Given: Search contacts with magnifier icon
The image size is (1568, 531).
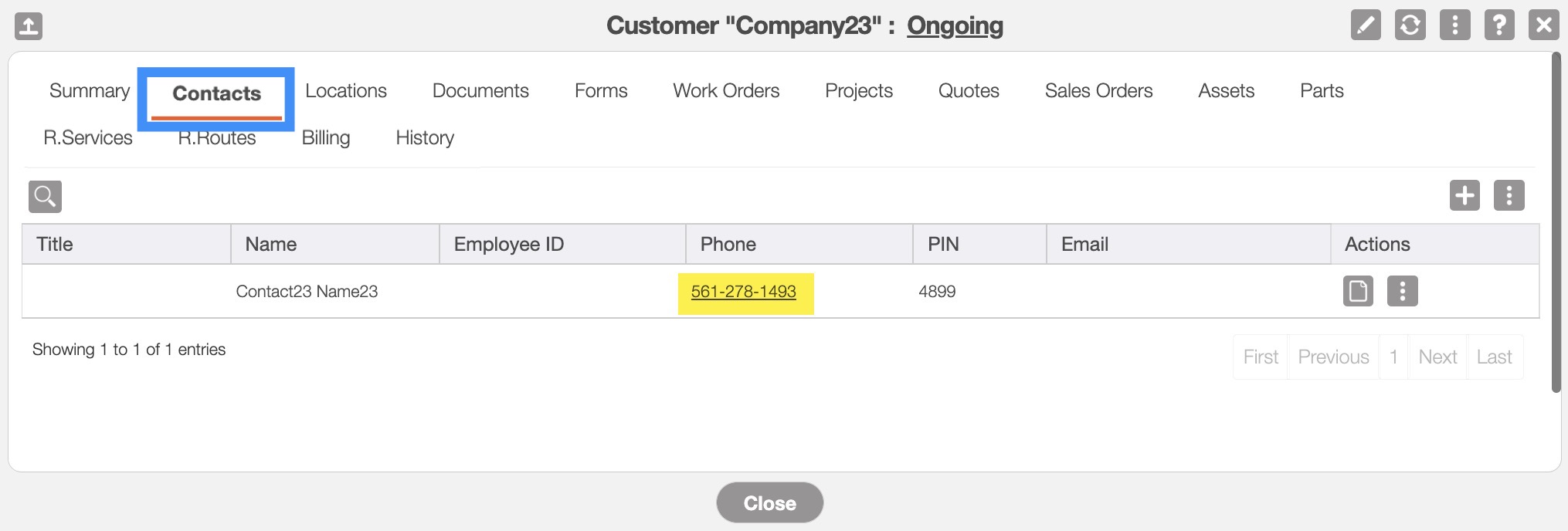Looking at the screenshot, I should pyautogui.click(x=45, y=196).
